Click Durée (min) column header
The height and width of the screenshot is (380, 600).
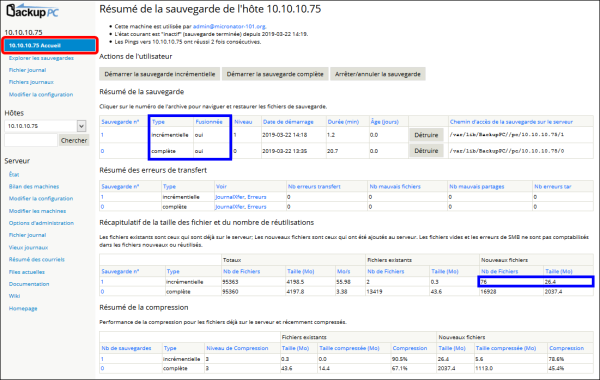343,122
